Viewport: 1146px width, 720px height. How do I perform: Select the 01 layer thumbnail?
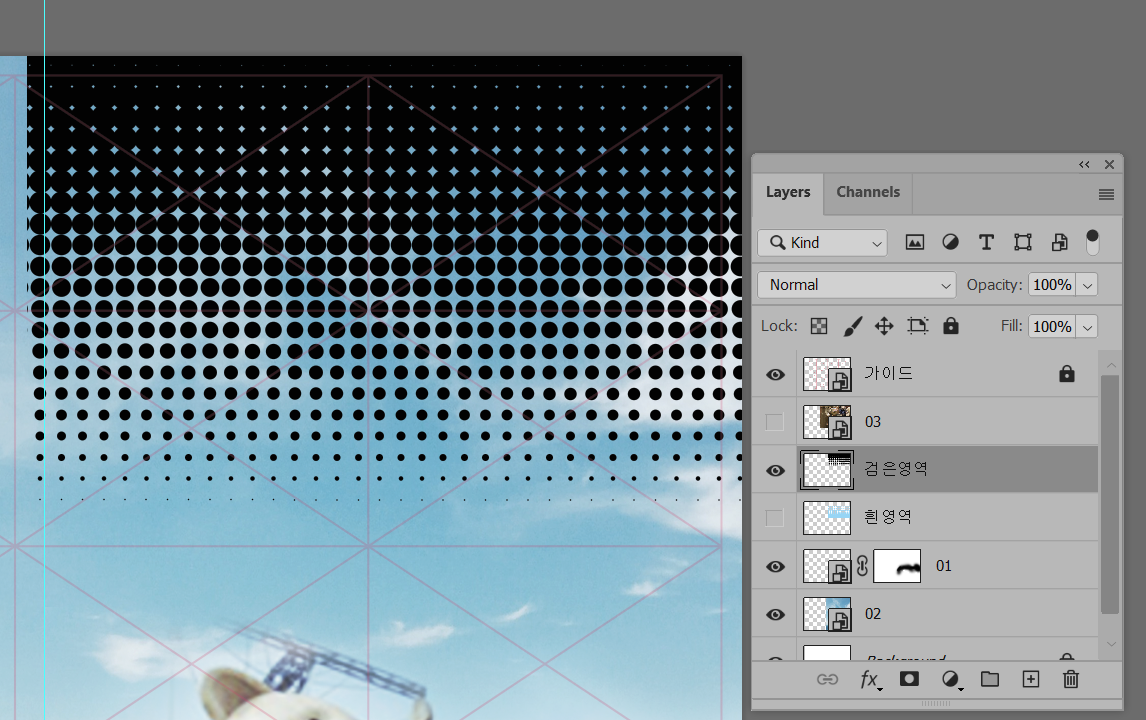pos(827,566)
